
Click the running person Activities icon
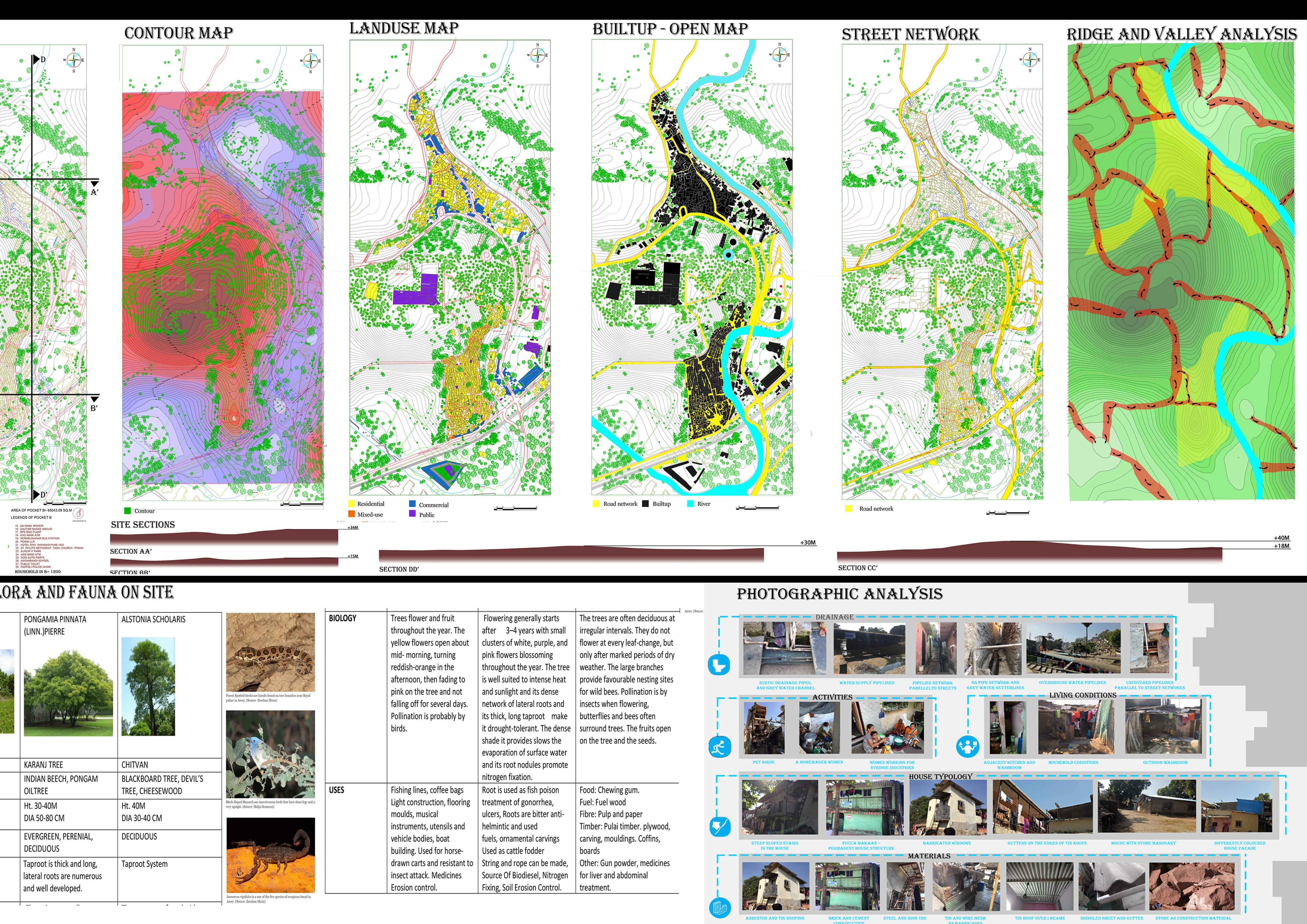tap(720, 746)
